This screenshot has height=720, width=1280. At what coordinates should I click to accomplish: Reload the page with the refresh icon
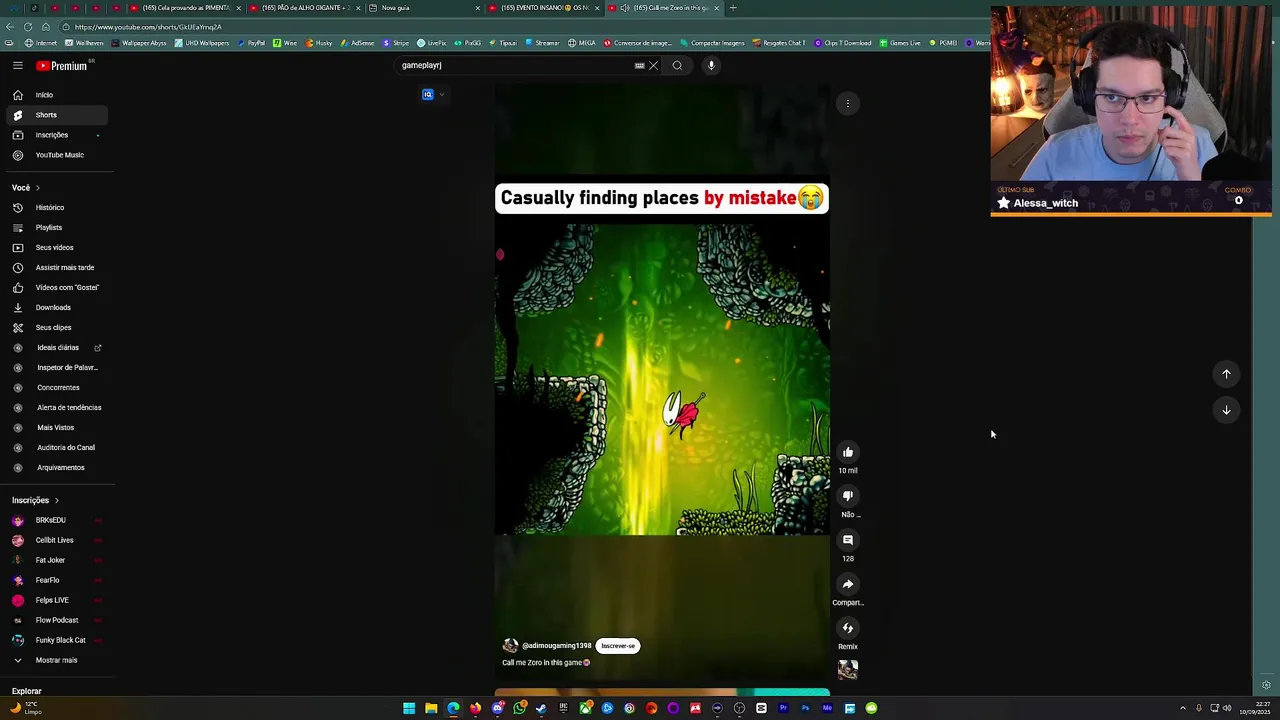coord(27,27)
